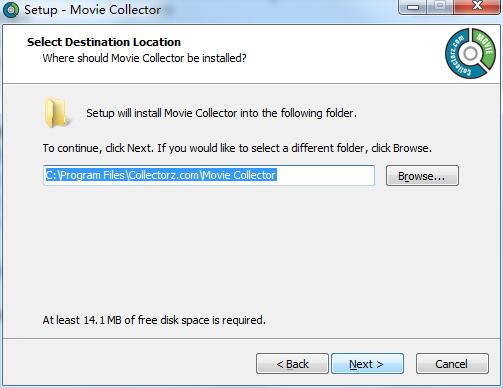Click the 'Setup will install Movie Collector' sentence
The width and height of the screenshot is (503, 388).
[221, 113]
